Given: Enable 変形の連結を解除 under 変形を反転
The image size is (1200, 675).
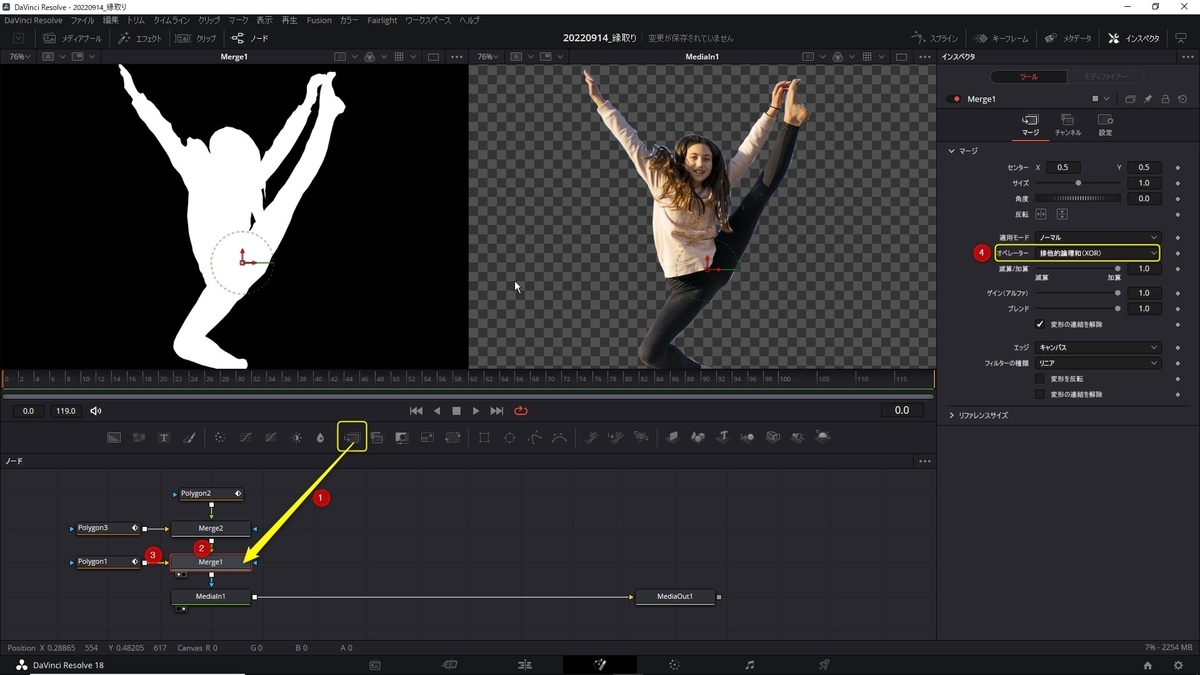Looking at the screenshot, I should point(1040,394).
